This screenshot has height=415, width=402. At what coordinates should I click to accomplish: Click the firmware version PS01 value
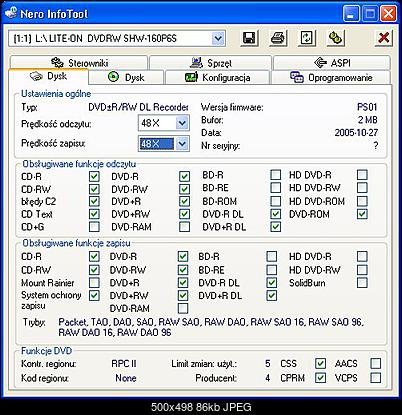coord(367,107)
